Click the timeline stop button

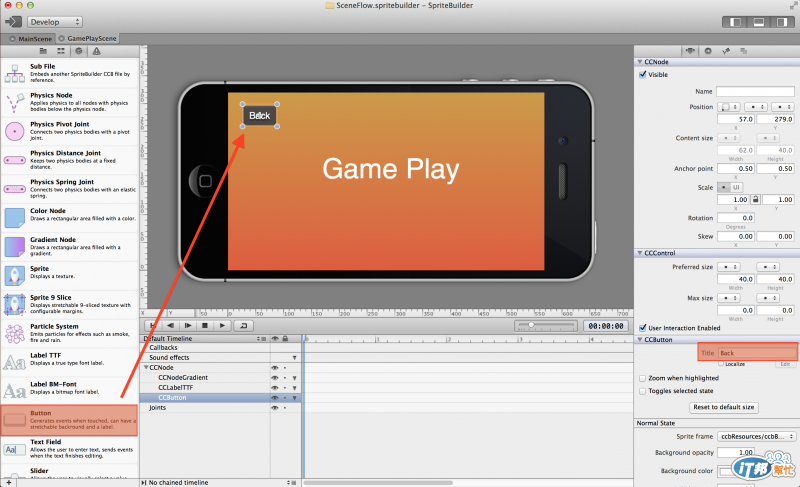205,325
